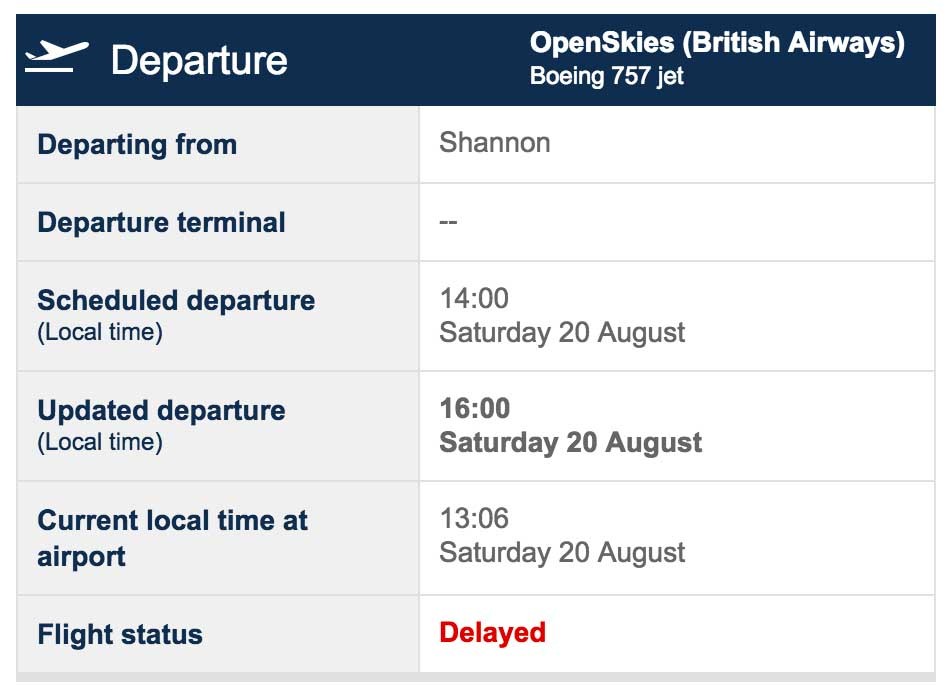Screen dimensions: 948x688
Task: Select the Departure terminal label
Action: pos(161,222)
